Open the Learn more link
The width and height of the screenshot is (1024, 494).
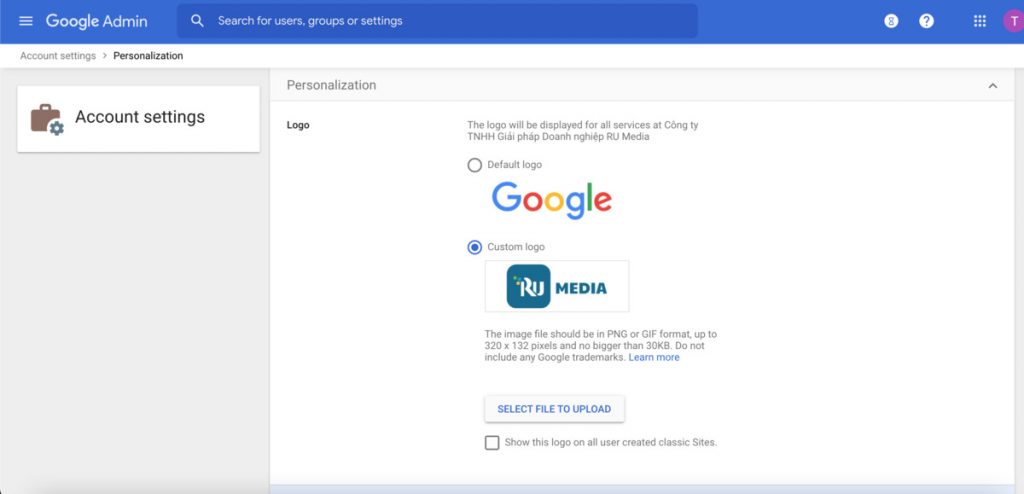[654, 357]
